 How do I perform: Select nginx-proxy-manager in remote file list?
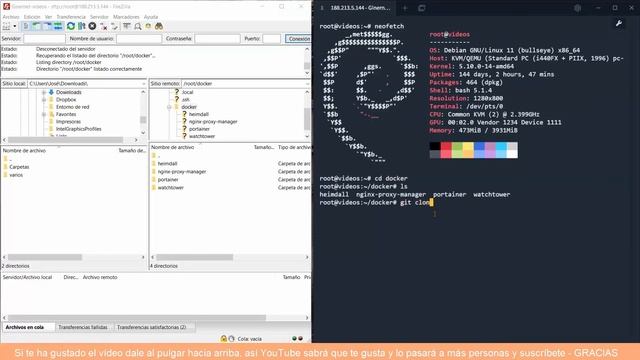tap(182, 172)
